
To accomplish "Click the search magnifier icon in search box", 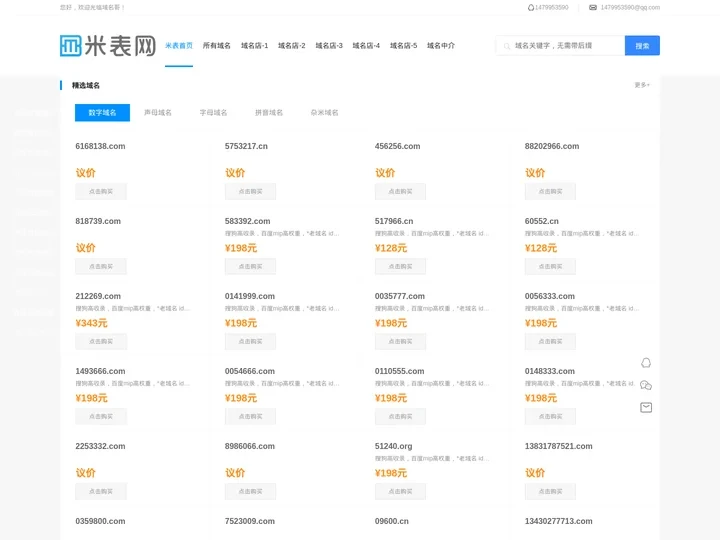I will 507,46.
